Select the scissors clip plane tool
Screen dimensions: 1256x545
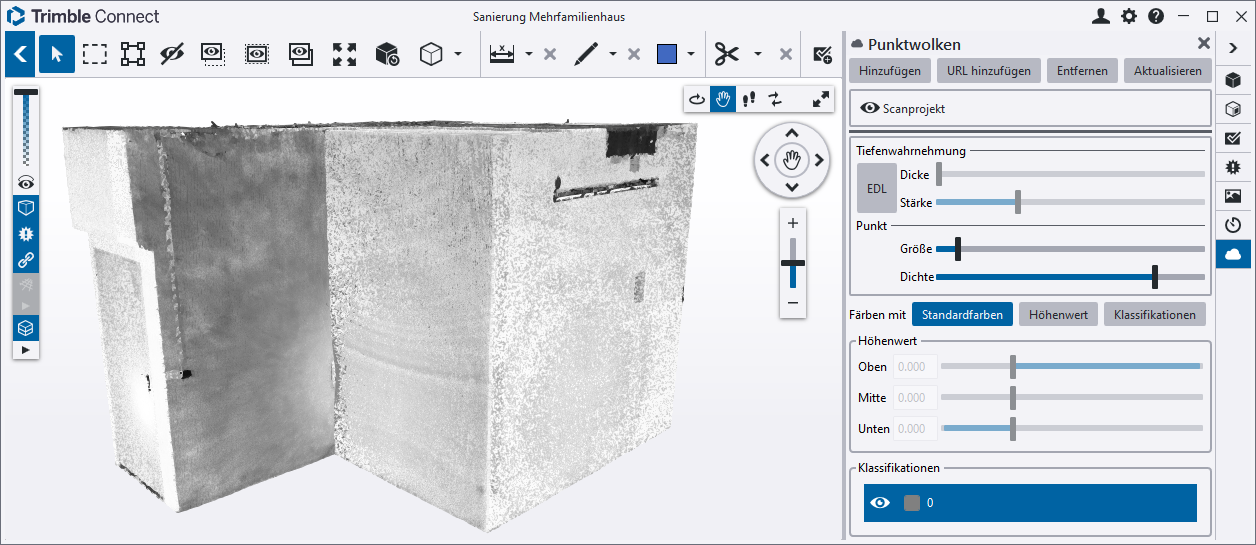tap(726, 54)
